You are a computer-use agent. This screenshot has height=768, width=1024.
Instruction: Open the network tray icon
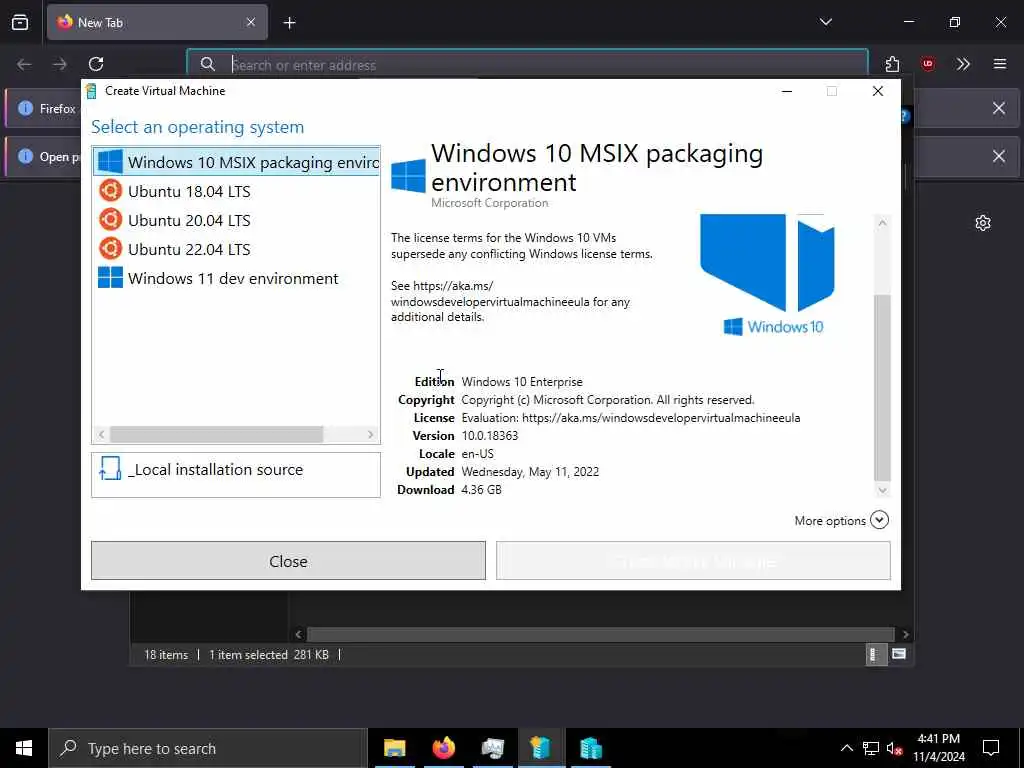(x=871, y=748)
